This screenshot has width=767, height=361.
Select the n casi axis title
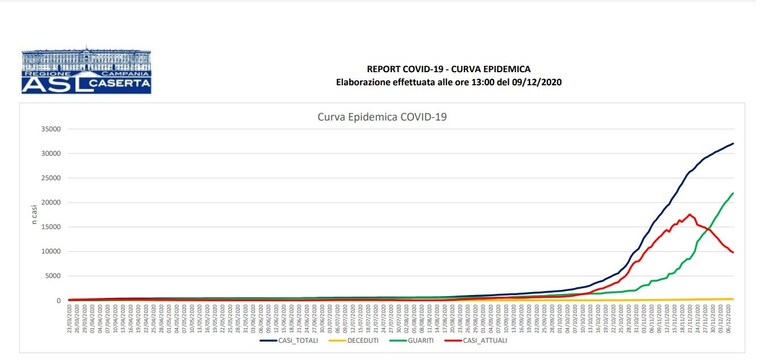[x=35, y=214]
